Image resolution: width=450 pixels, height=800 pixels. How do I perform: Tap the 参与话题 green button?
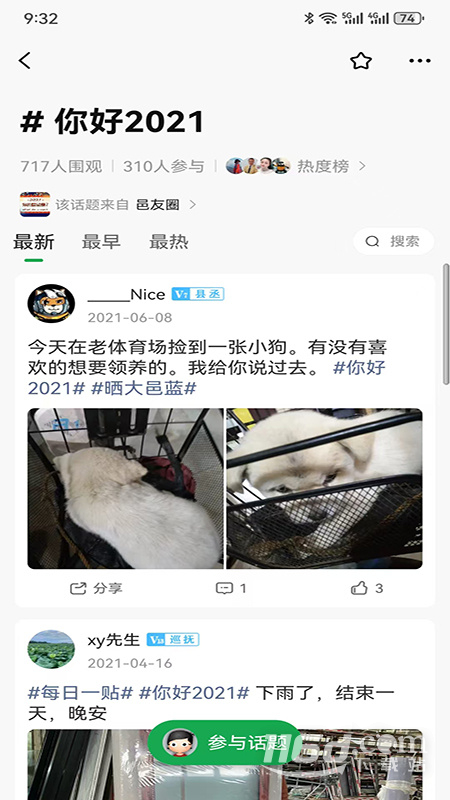point(226,743)
